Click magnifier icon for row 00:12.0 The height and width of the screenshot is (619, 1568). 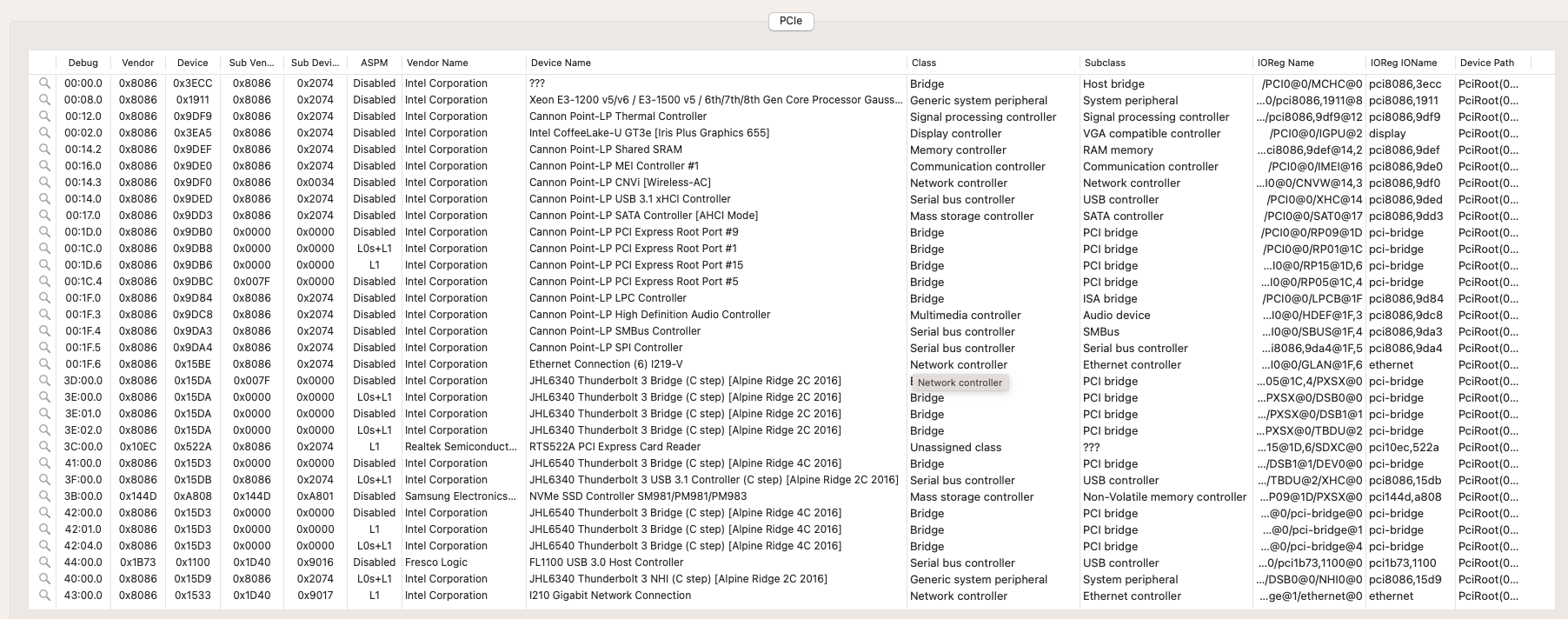pos(44,116)
